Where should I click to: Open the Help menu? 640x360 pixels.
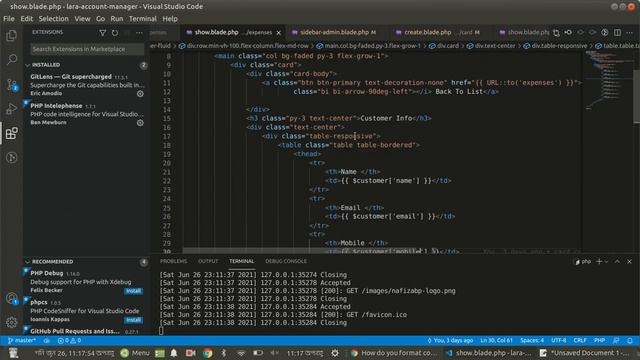pyautogui.click(x=170, y=19)
